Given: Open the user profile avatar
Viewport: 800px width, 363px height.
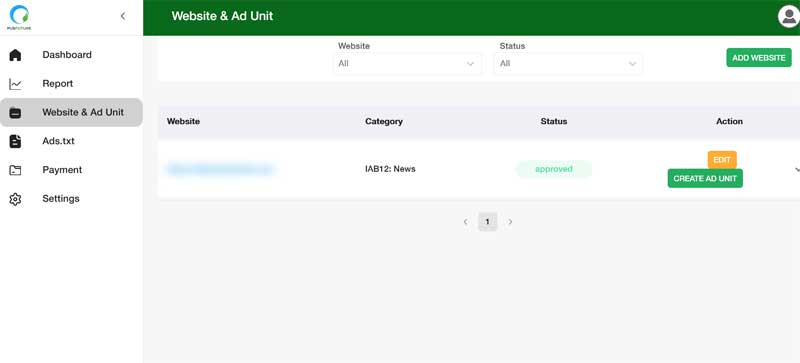Looking at the screenshot, I should tap(788, 16).
